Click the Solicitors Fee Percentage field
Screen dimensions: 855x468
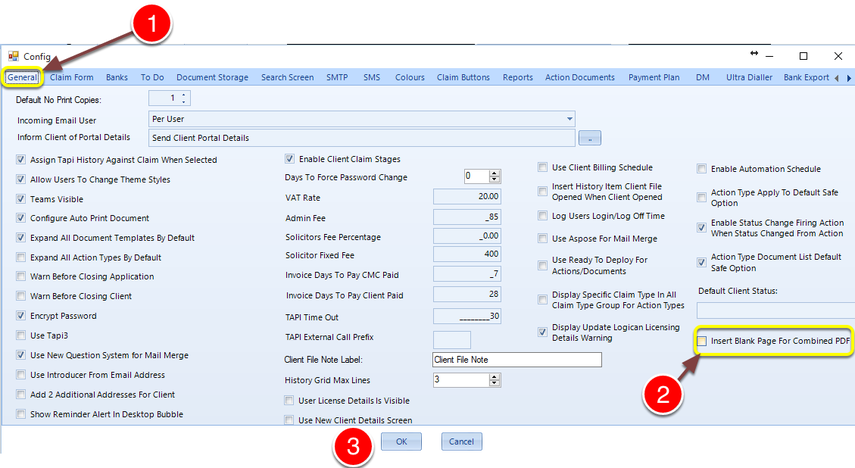pos(467,236)
